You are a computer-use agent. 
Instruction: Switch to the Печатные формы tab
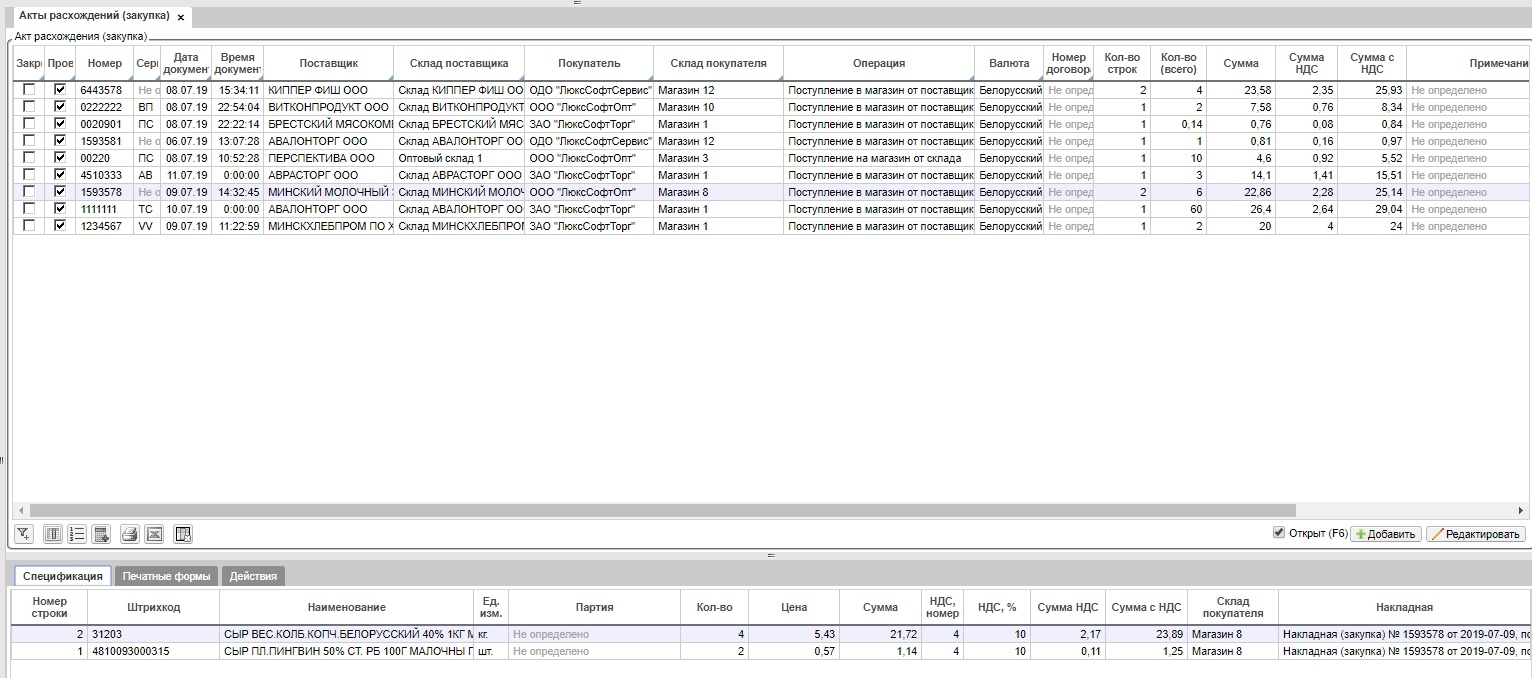tap(166, 576)
